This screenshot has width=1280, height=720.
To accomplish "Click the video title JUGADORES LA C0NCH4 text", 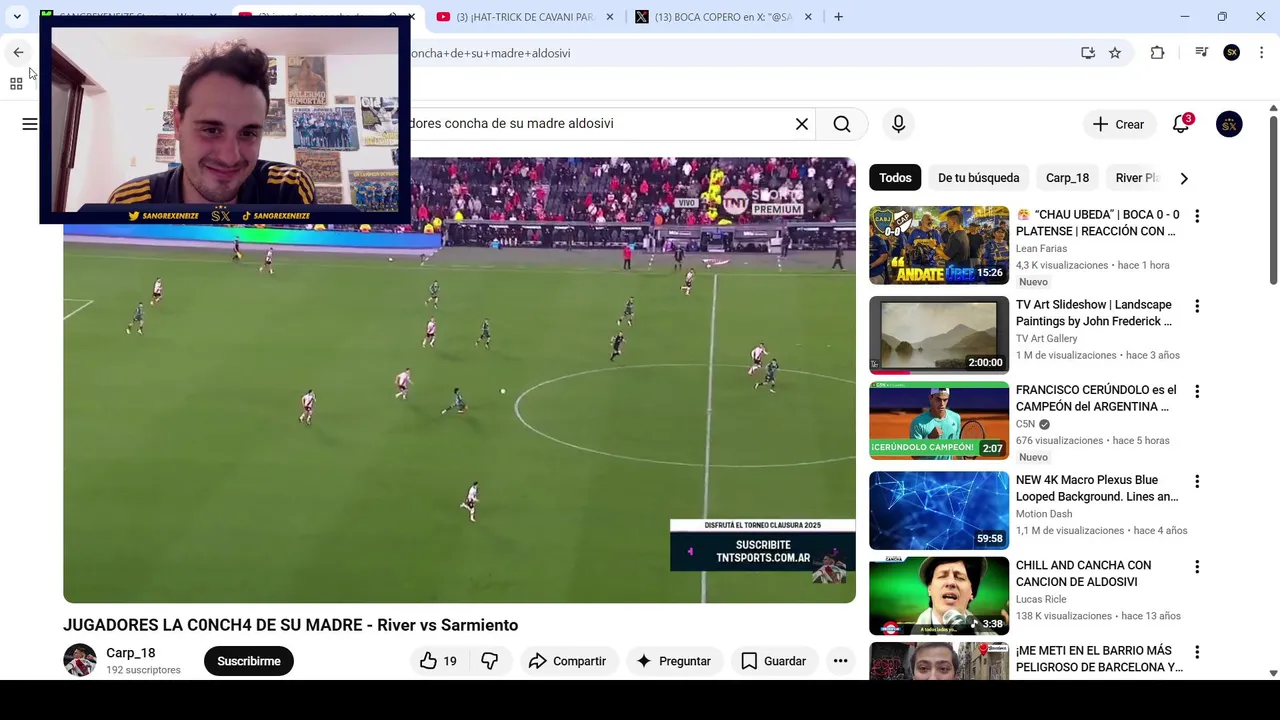I will coord(290,625).
